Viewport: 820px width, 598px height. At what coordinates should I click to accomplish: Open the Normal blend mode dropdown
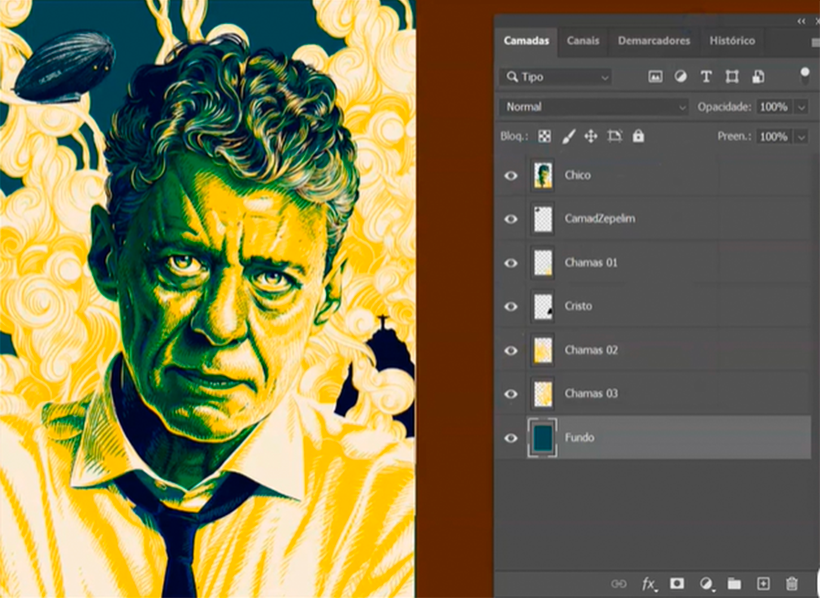[x=594, y=107]
